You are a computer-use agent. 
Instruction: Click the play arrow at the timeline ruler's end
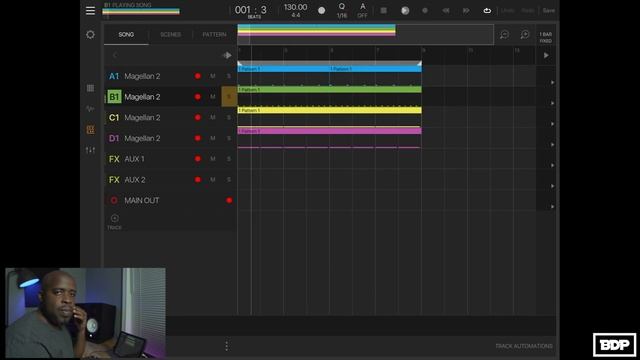[546, 55]
